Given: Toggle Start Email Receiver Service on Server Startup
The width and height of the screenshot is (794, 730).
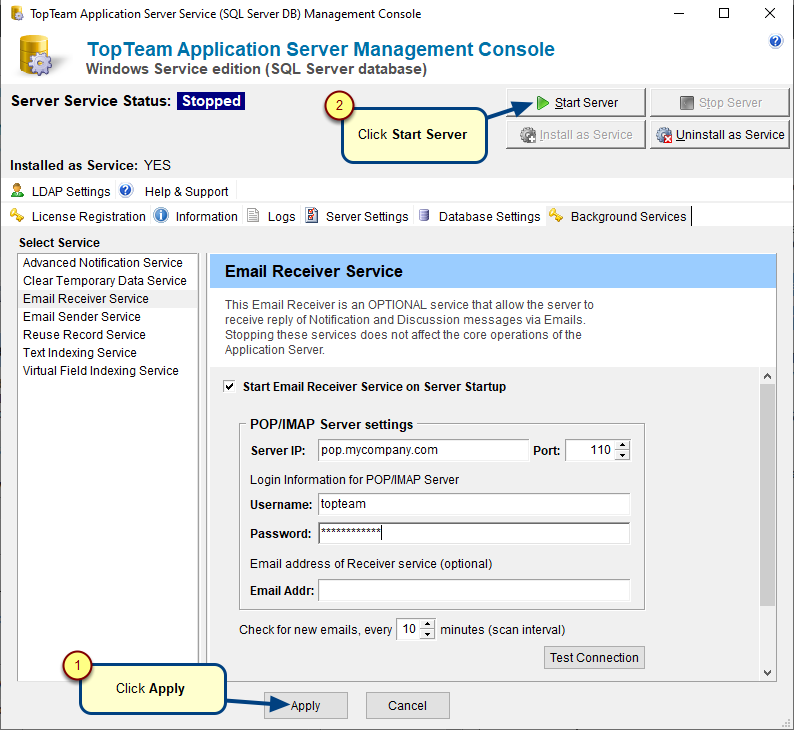Looking at the screenshot, I should coord(229,387).
